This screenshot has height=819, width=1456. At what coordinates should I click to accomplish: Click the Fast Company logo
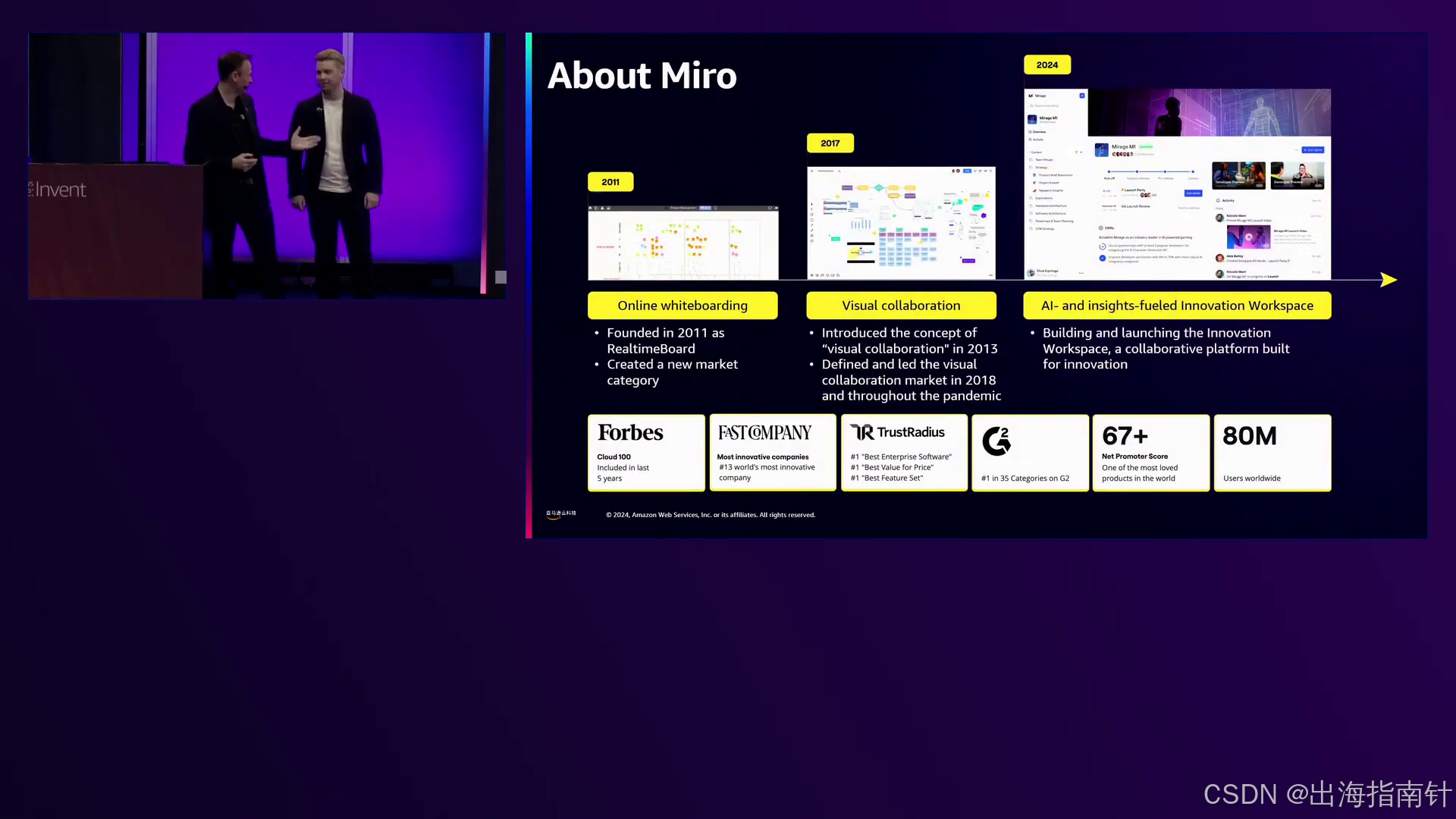(x=764, y=433)
